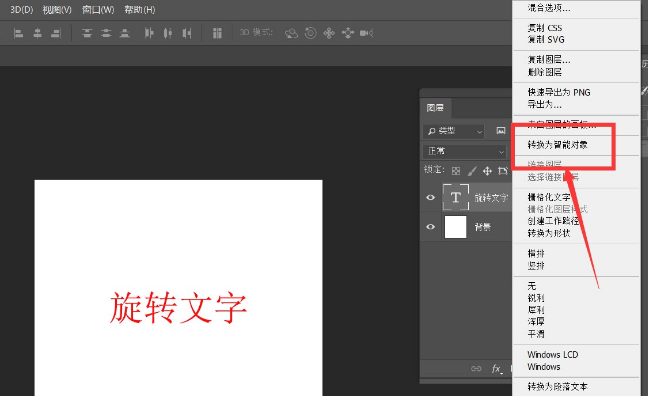
Task: Choose 横排 in context menu
Action: pos(536,253)
